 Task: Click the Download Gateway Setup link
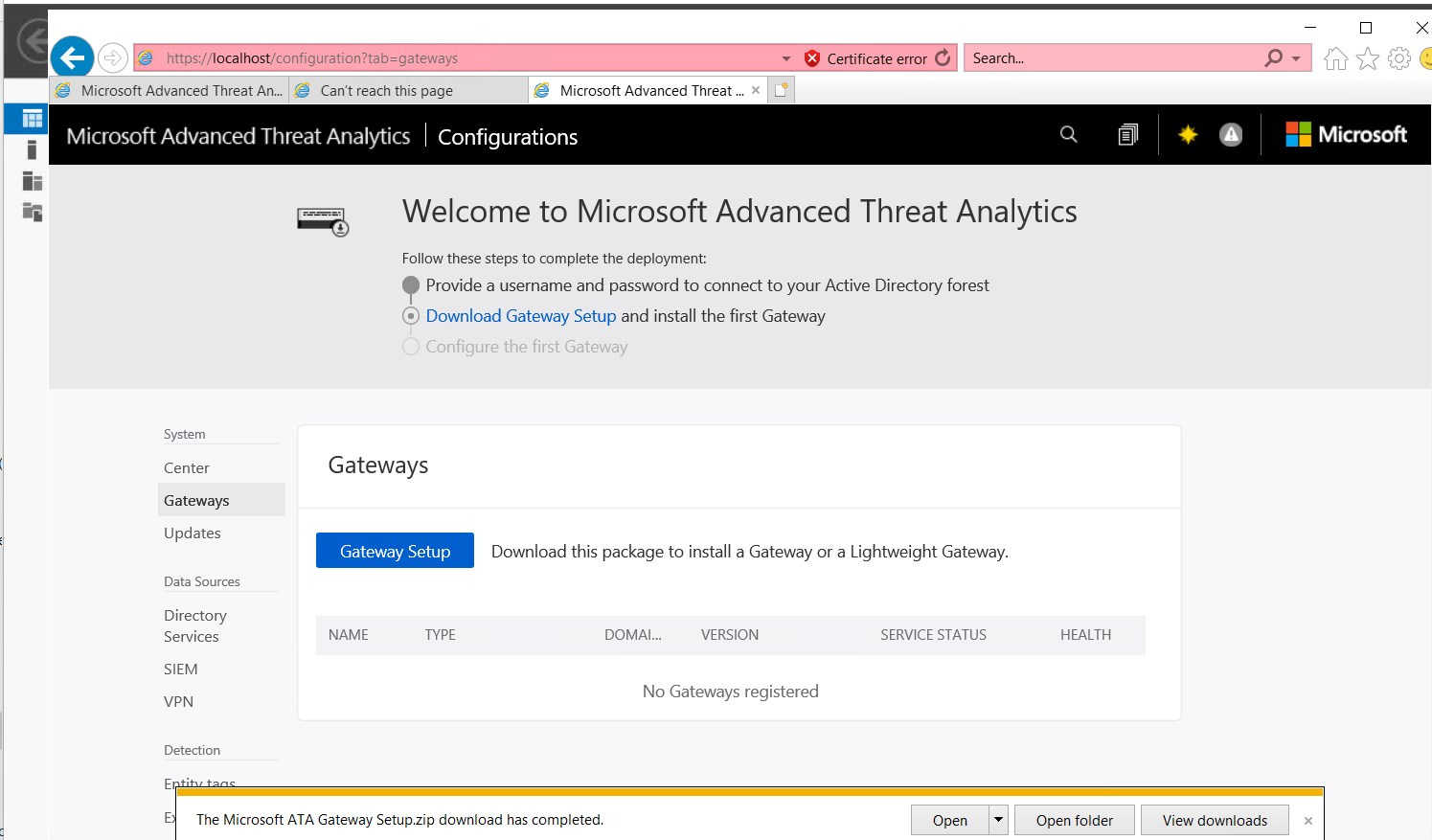pos(521,316)
